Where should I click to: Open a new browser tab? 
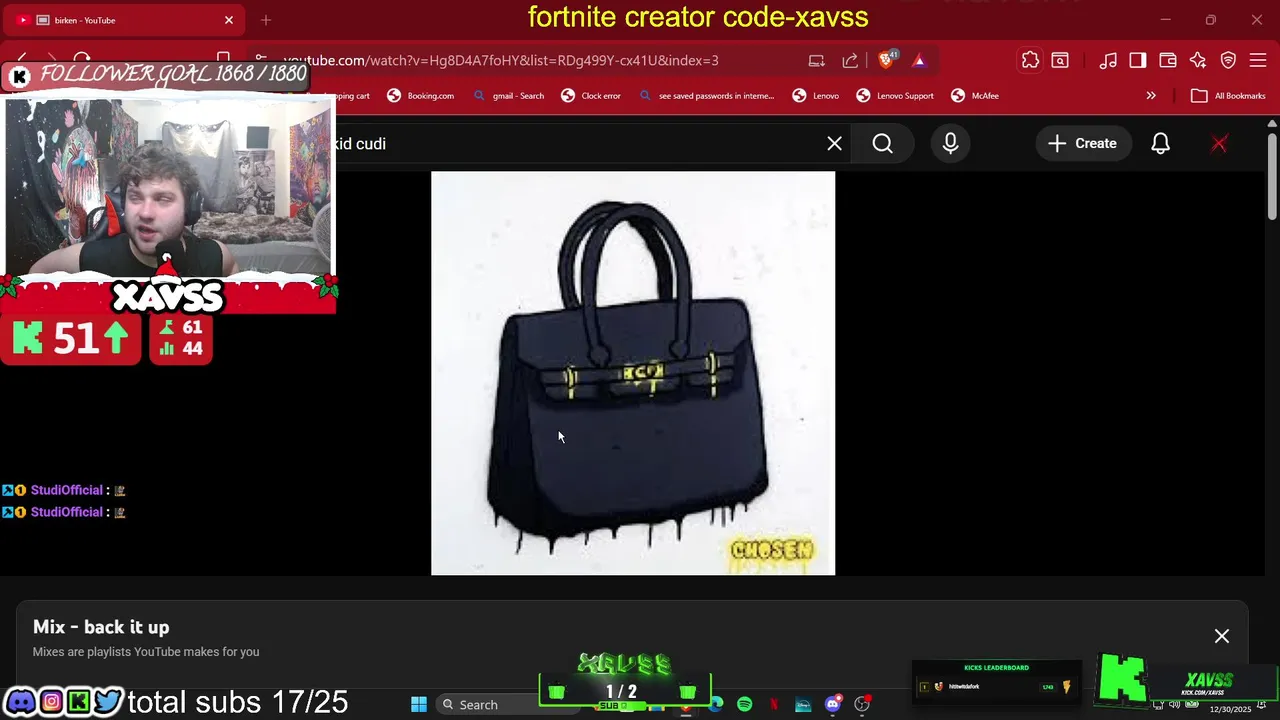pyautogui.click(x=266, y=20)
